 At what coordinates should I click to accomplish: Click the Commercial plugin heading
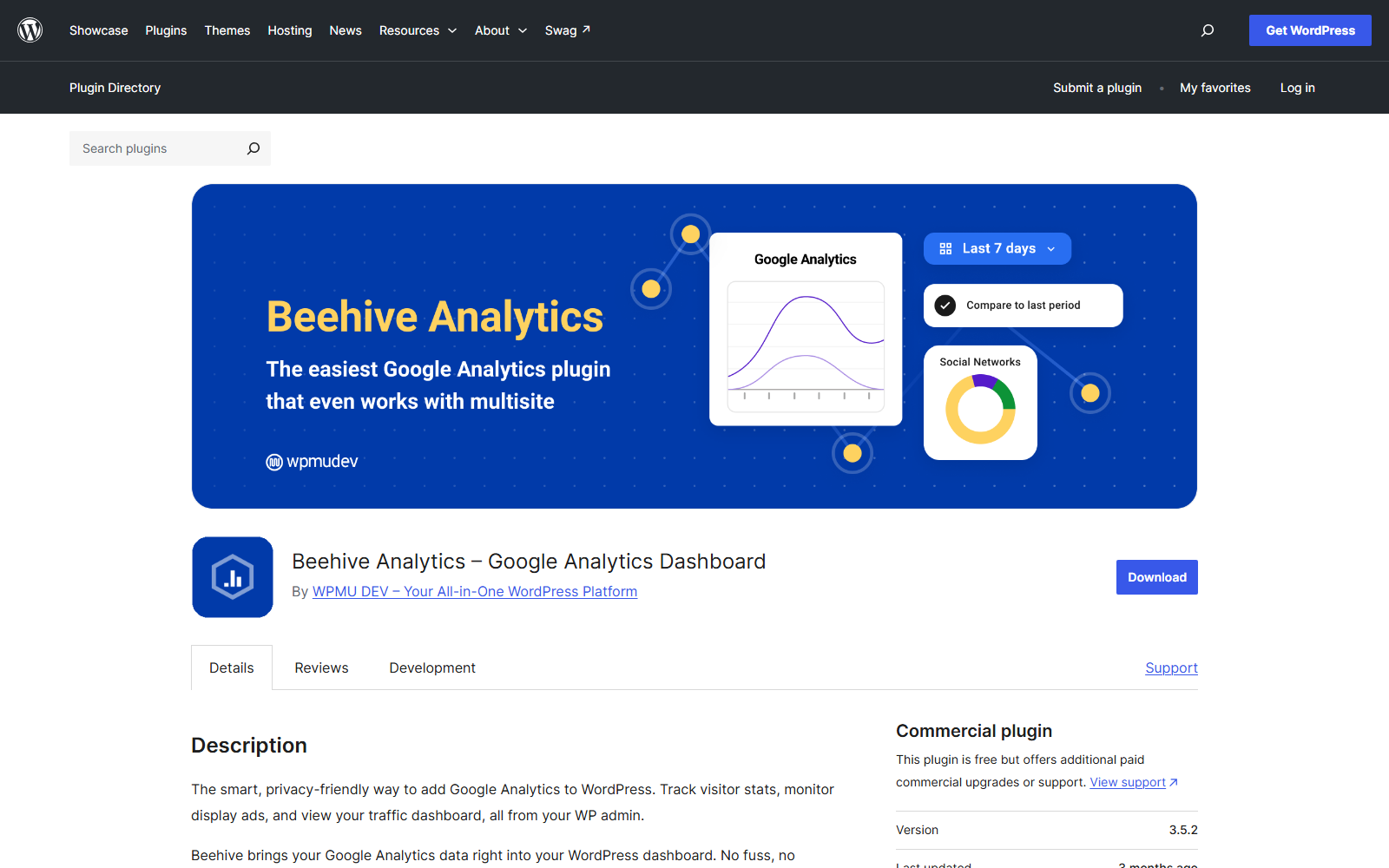coord(974,731)
